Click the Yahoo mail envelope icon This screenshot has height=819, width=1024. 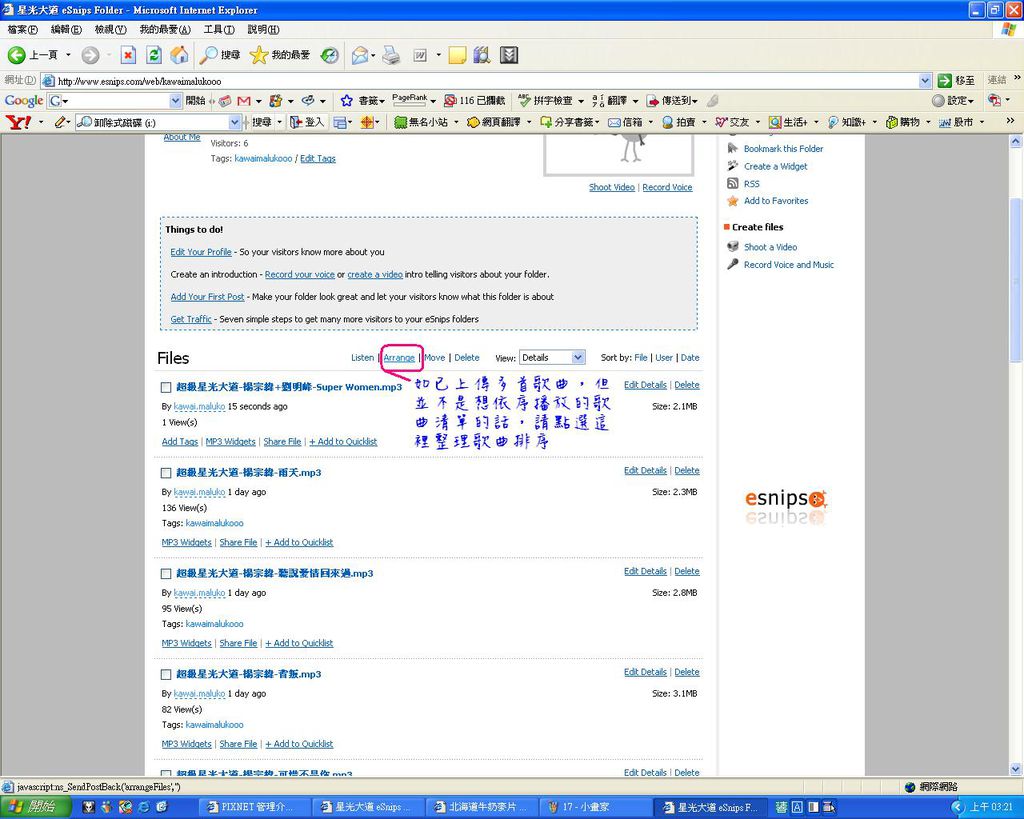(615, 122)
